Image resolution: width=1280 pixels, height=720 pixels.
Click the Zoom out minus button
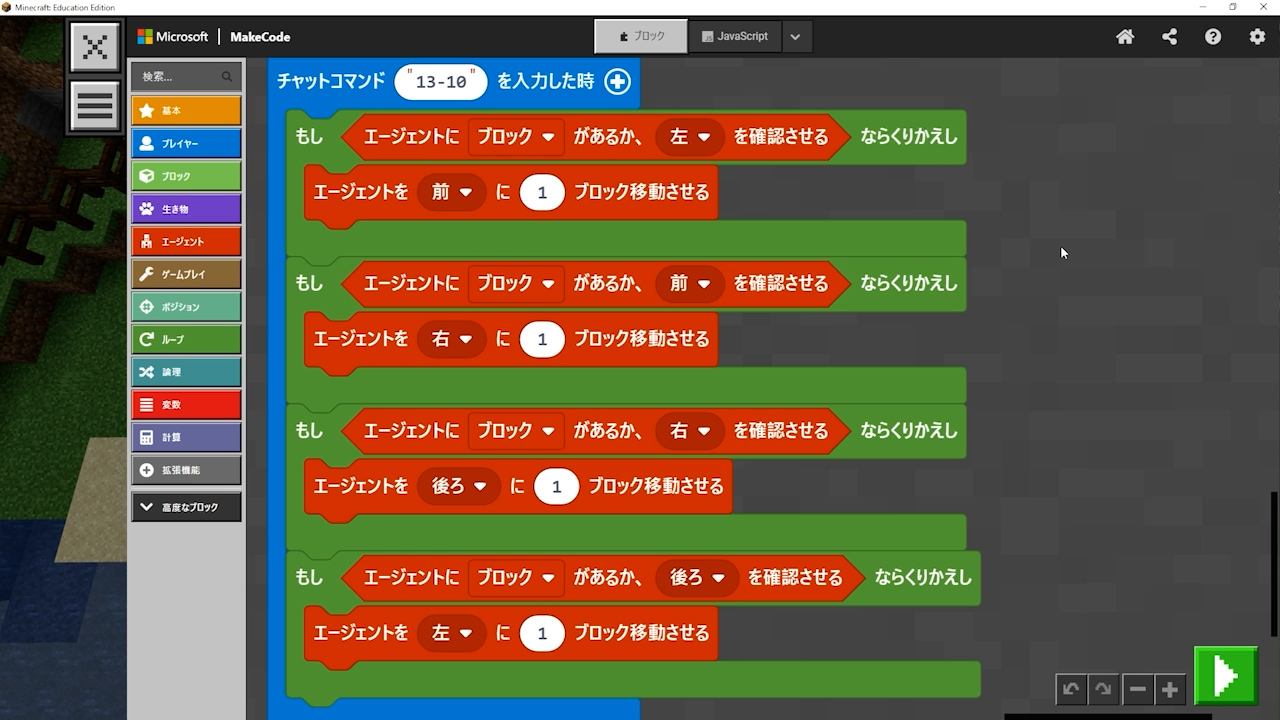tap(1137, 689)
